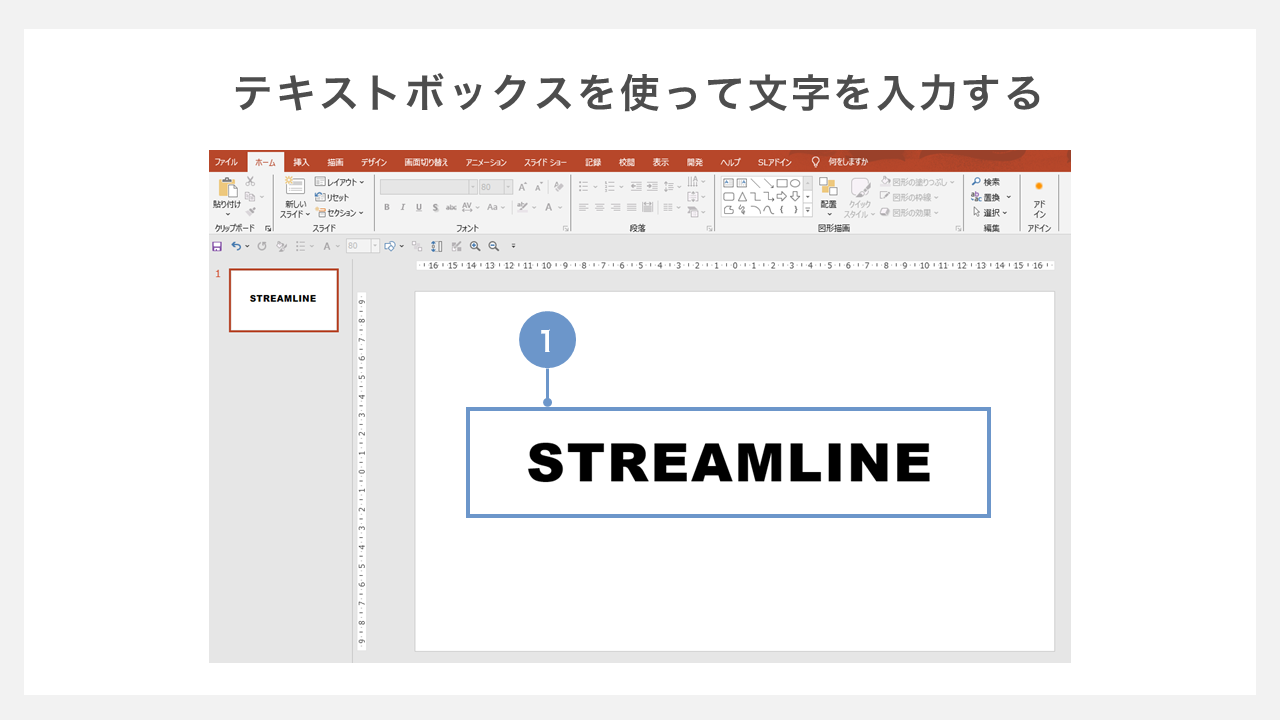
Task: Switch to the Design (デザイン) tab
Action: tap(374, 162)
